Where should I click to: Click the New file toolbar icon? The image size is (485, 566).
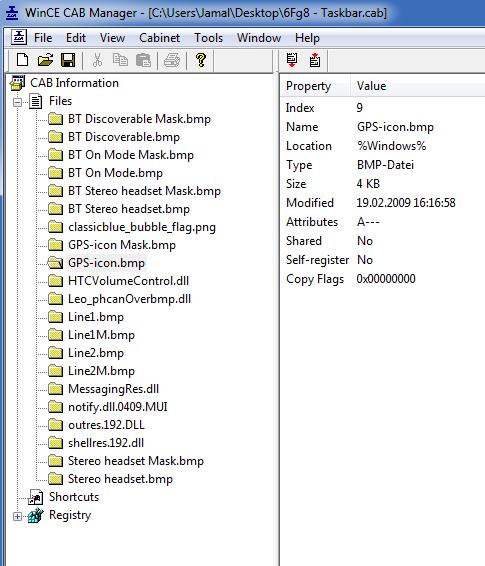coord(22,60)
